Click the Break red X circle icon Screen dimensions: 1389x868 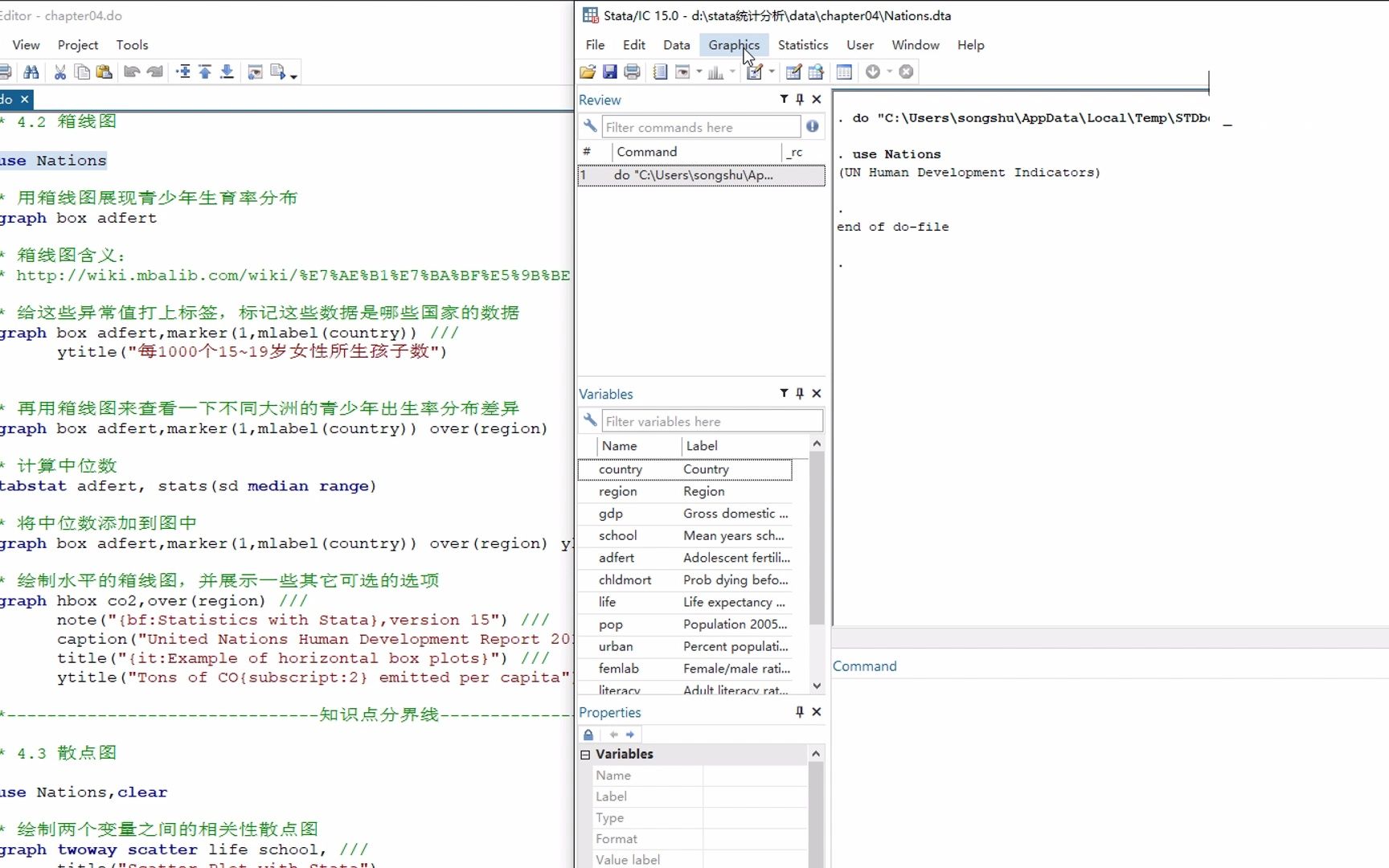pos(906,72)
